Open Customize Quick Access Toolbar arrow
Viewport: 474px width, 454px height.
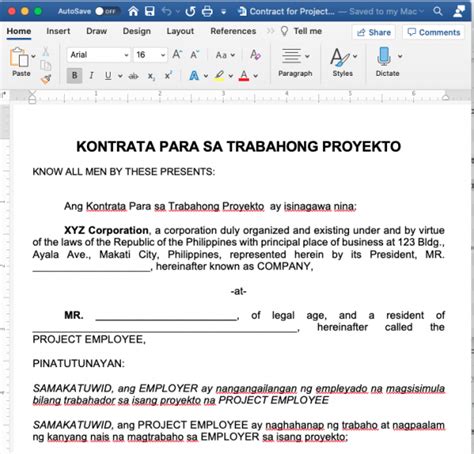[x=223, y=12]
